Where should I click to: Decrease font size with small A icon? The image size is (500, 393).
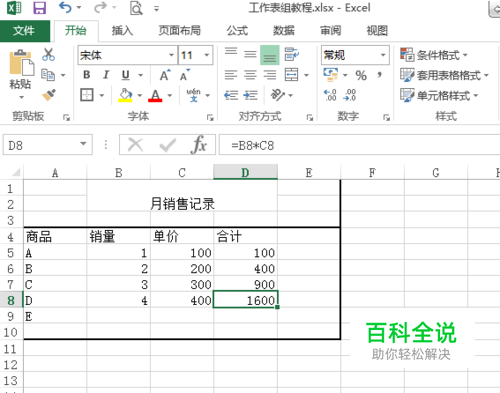click(185, 75)
